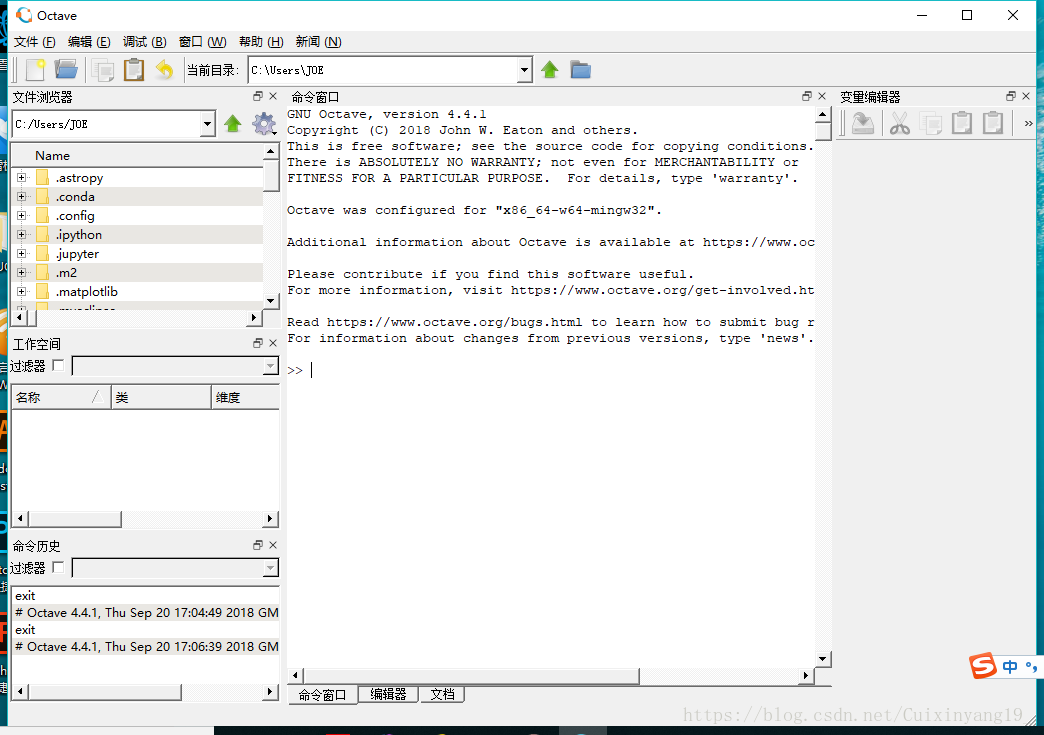This screenshot has height=735, width=1044.
Task: Open the 调试 (B) menu
Action: click(x=144, y=42)
